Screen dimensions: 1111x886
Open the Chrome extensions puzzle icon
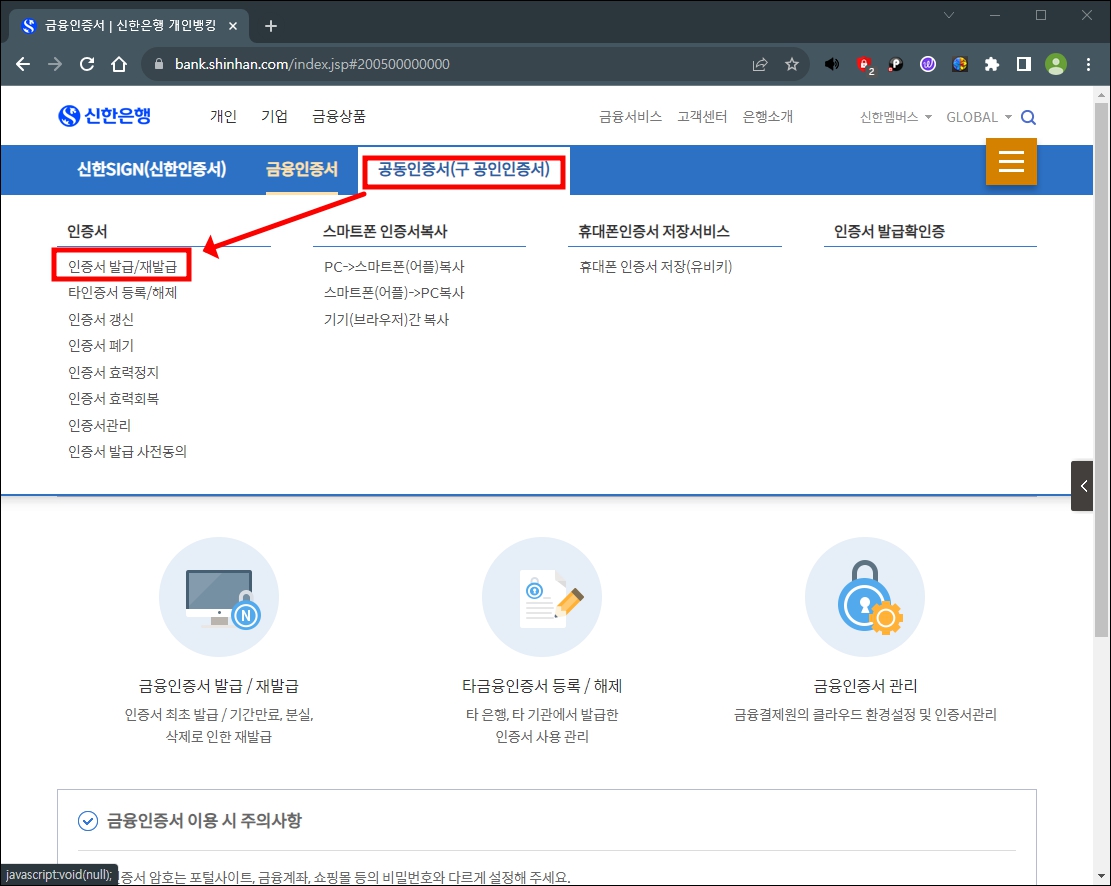pos(991,63)
